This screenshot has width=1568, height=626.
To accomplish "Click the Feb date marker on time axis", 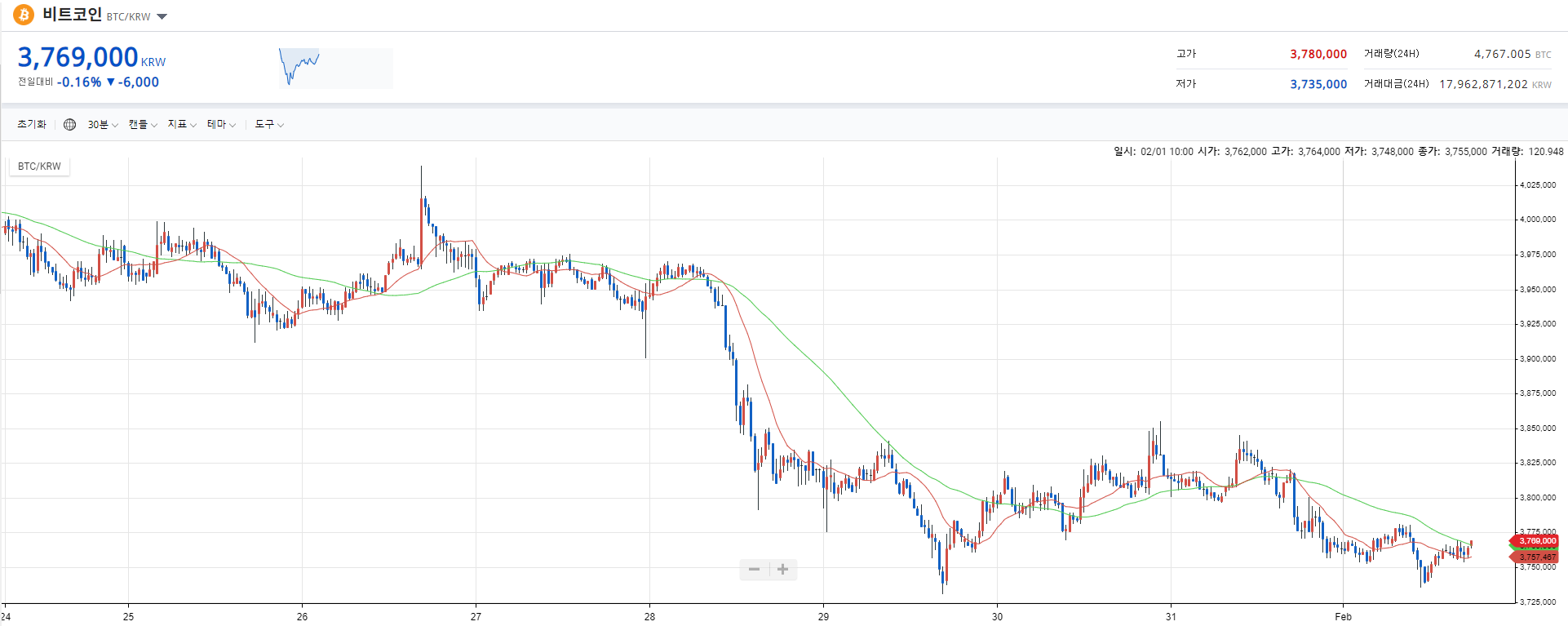I will pos(1343,616).
